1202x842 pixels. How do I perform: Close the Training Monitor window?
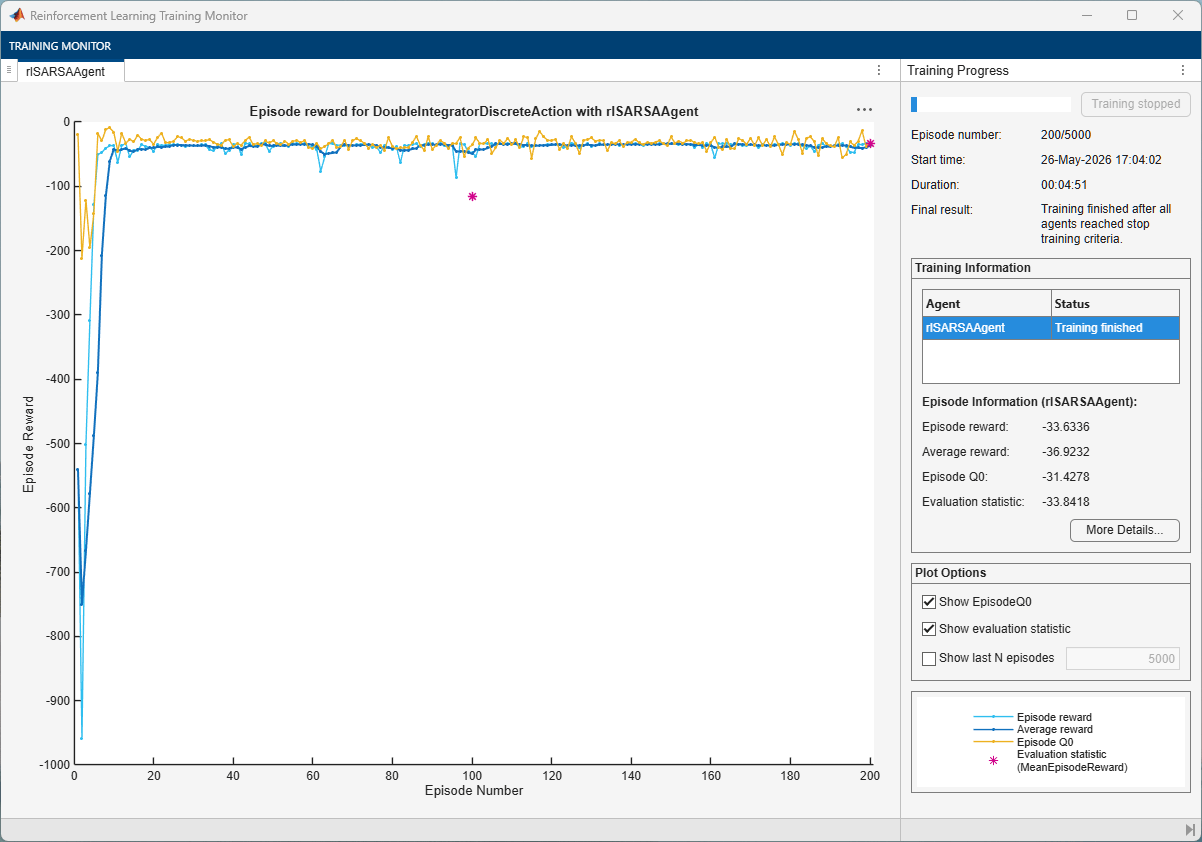click(1178, 15)
